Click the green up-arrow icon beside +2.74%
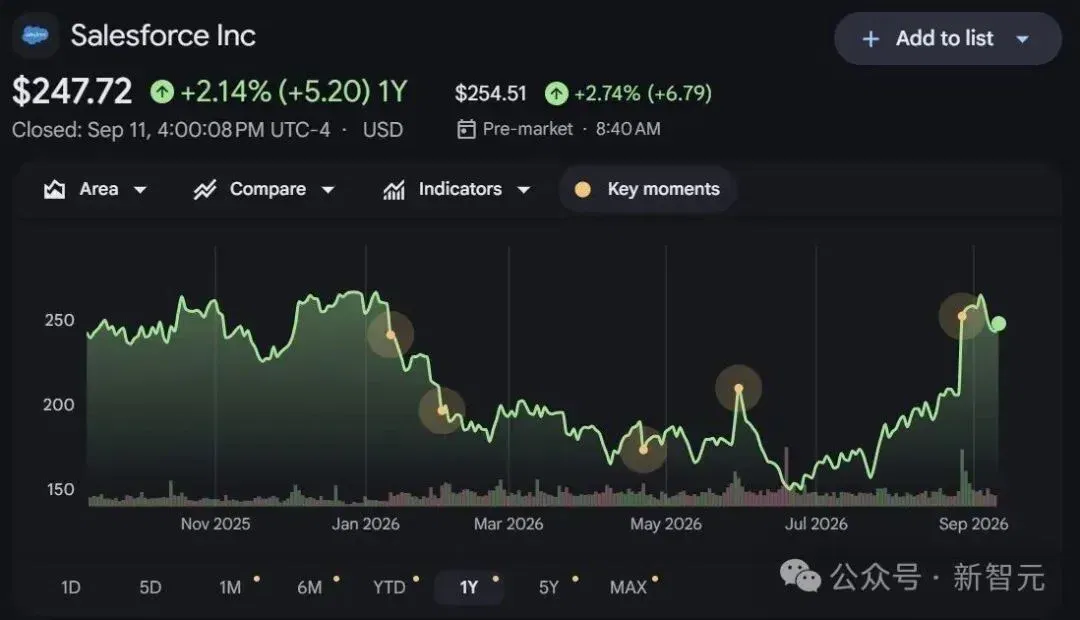This screenshot has width=1080, height=620. (556, 93)
